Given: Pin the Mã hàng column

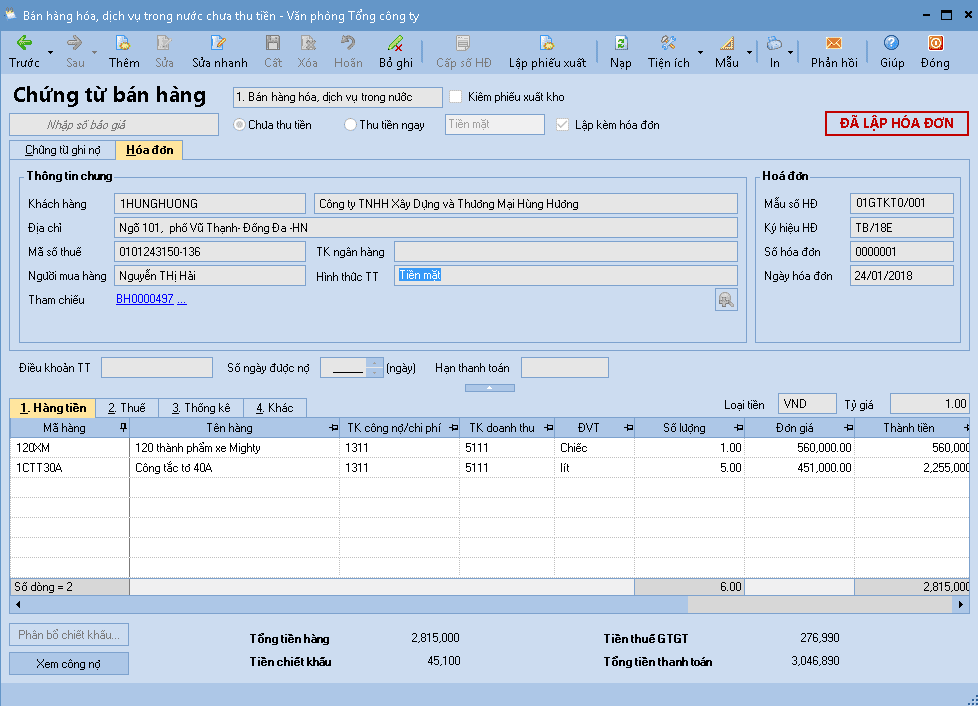Looking at the screenshot, I should [123, 428].
